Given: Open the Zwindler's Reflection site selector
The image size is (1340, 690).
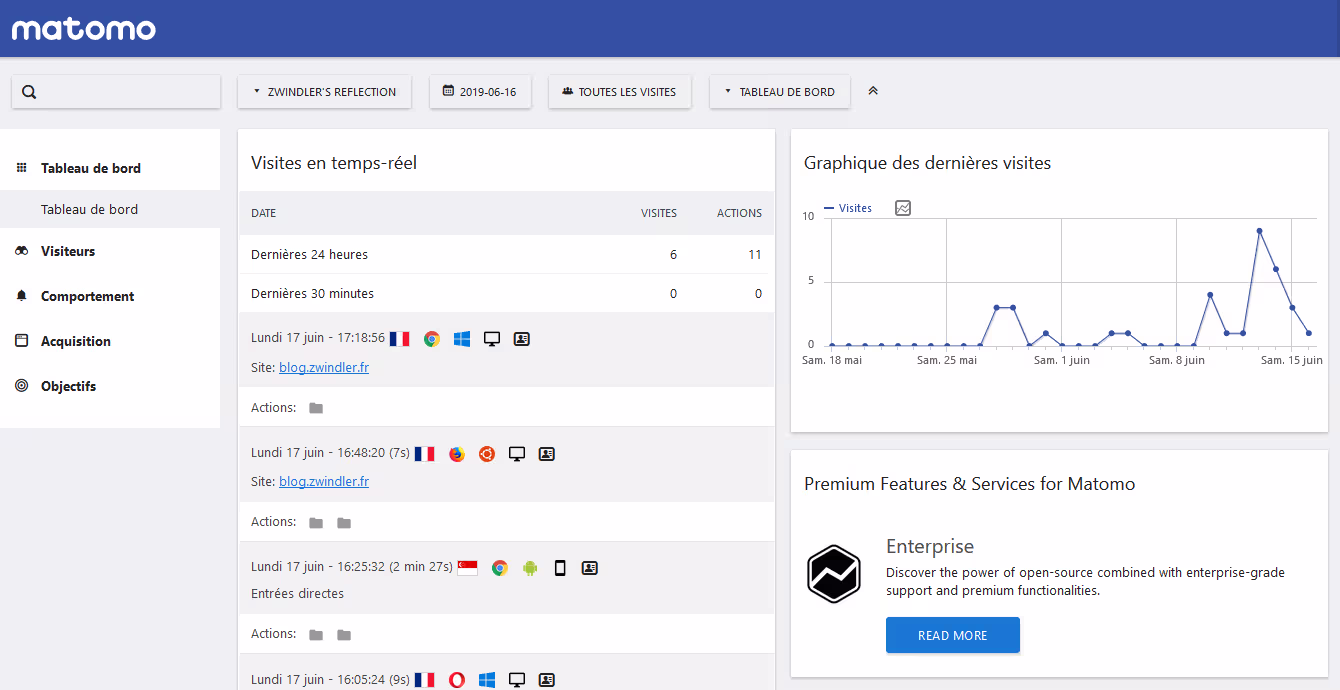Looking at the screenshot, I should (325, 92).
